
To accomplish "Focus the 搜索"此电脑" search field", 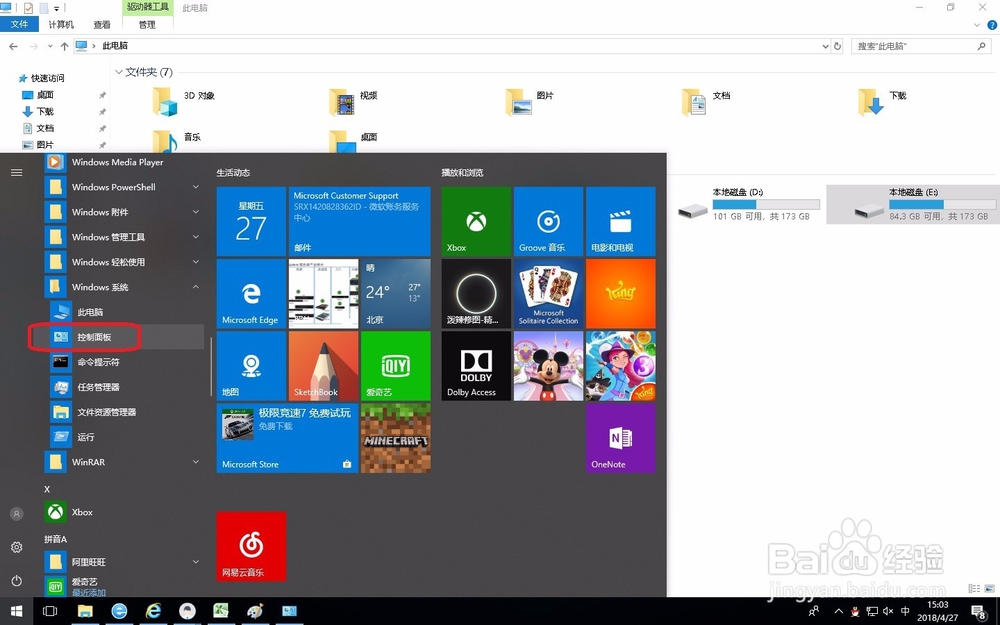I will coord(922,46).
